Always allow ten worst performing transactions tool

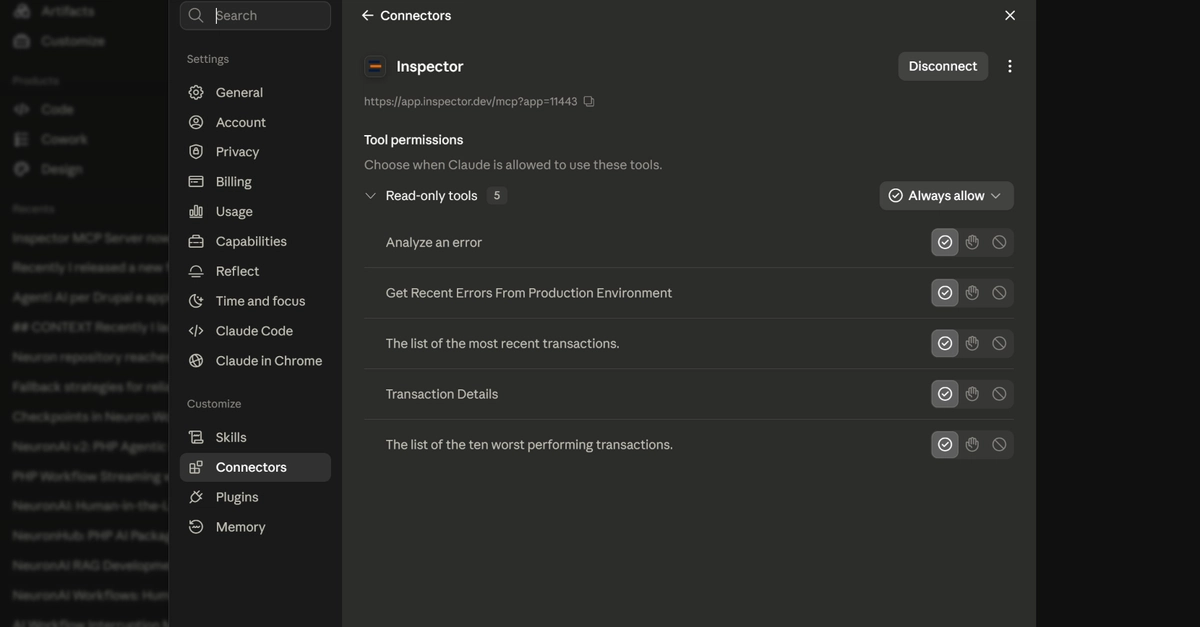tap(945, 444)
